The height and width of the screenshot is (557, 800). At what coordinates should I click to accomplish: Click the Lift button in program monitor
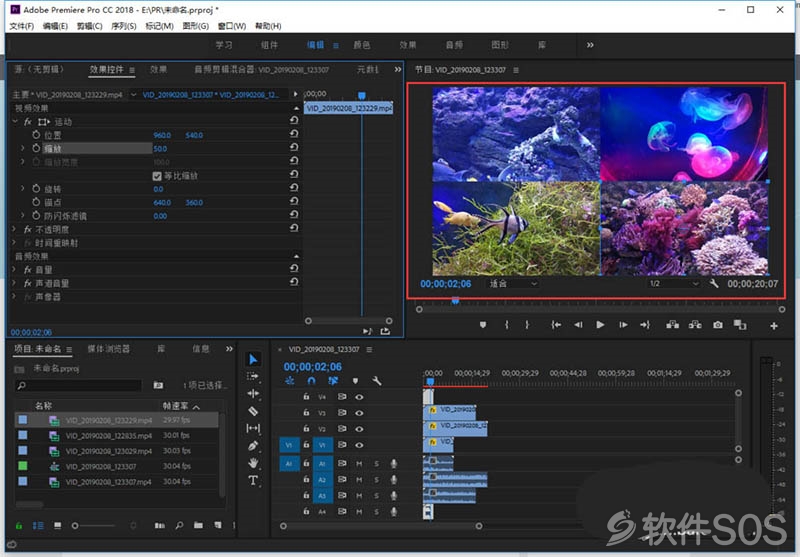(672, 324)
